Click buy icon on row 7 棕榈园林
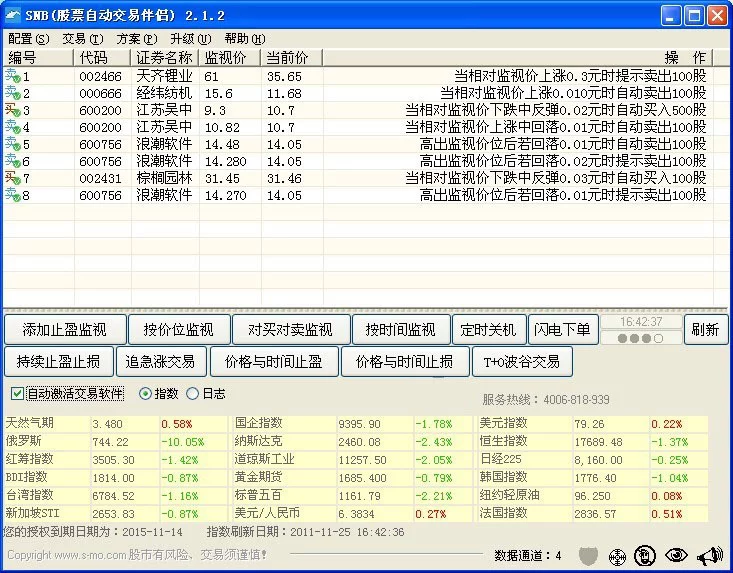This screenshot has width=733, height=573. (x=13, y=178)
